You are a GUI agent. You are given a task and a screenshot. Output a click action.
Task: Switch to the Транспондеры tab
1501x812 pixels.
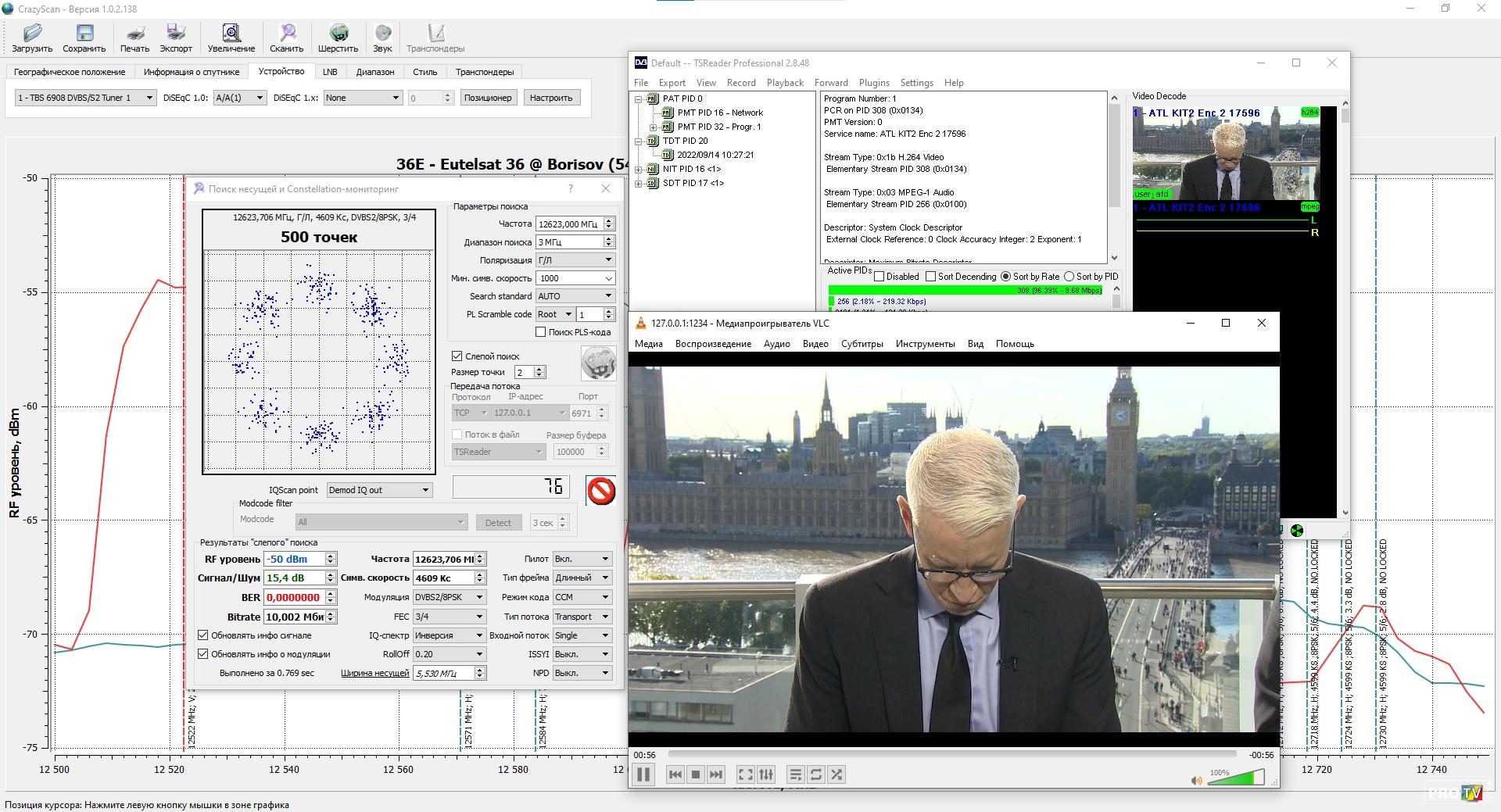tap(485, 72)
